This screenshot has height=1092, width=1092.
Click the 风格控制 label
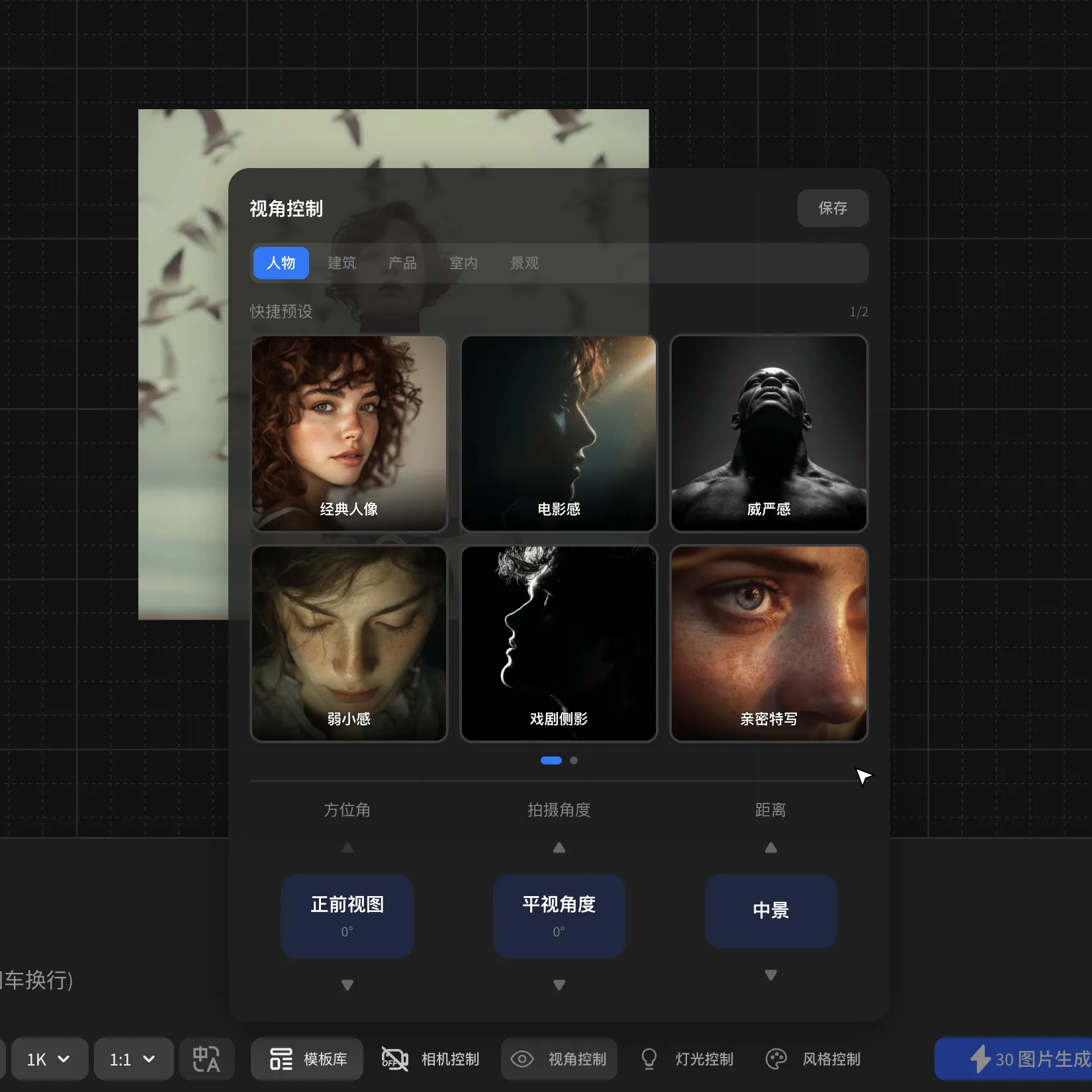[x=831, y=1059]
